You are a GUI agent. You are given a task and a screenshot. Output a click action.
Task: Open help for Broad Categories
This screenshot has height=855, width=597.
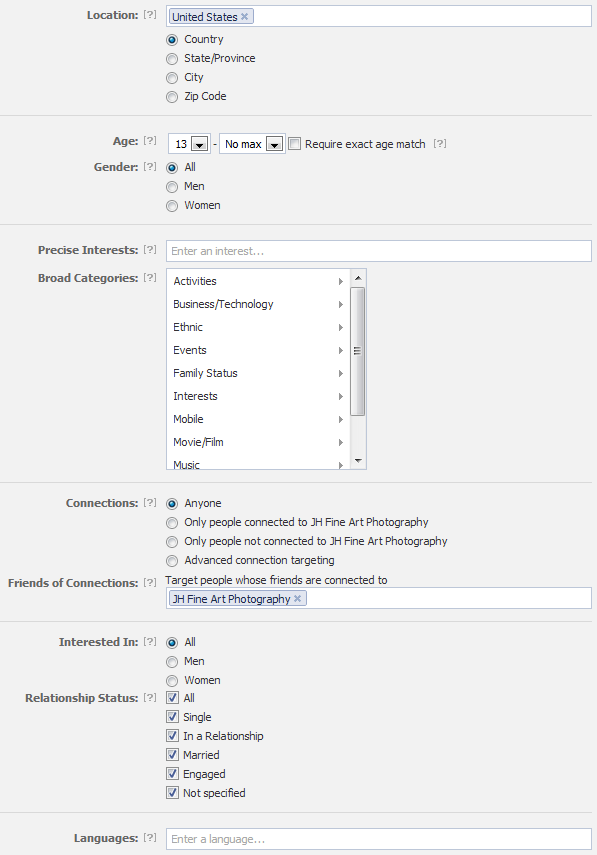pos(150,278)
